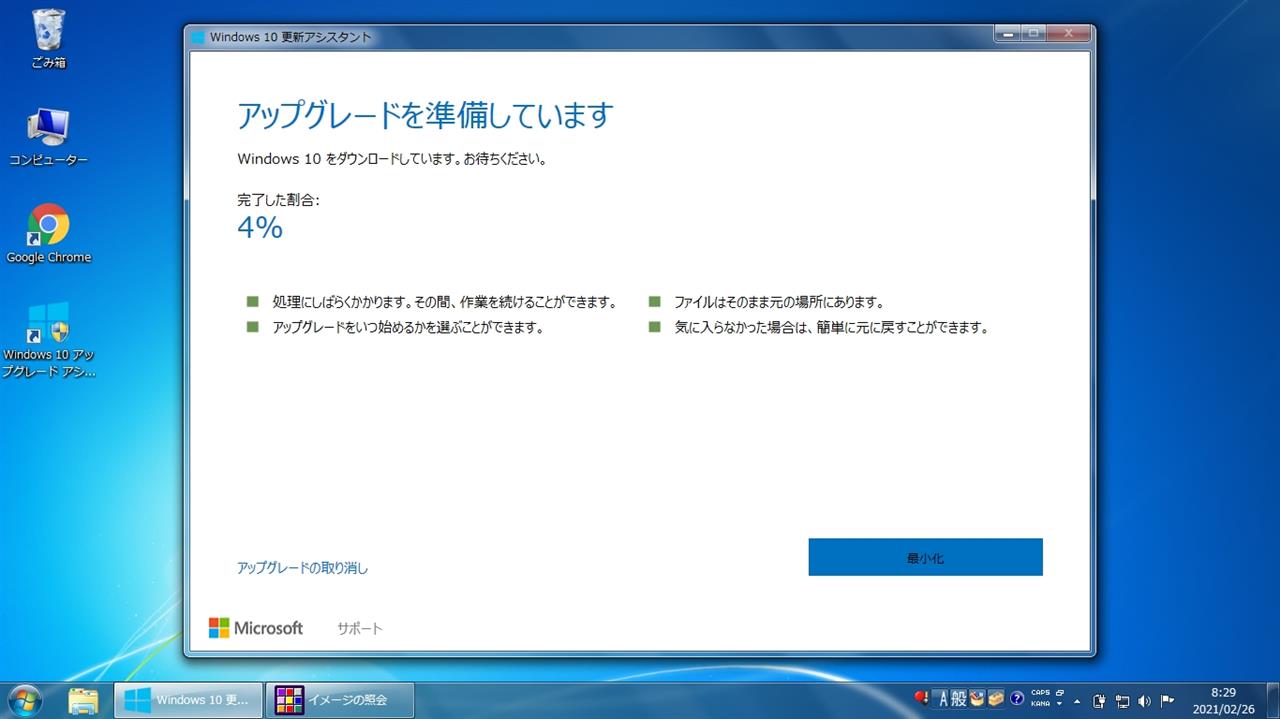Click the アップグレードの取り消し link
This screenshot has width=1280, height=719.
pyautogui.click(x=302, y=568)
